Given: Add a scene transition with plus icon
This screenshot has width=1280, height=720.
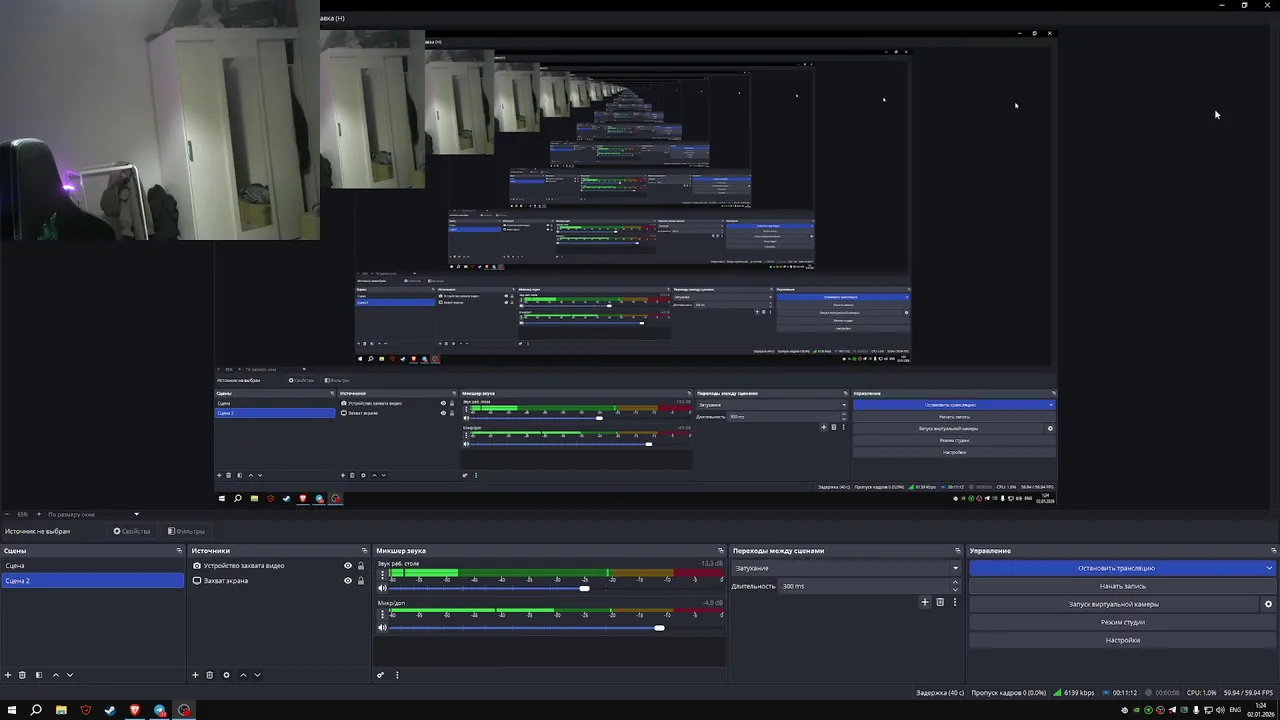Looking at the screenshot, I should click(x=925, y=602).
